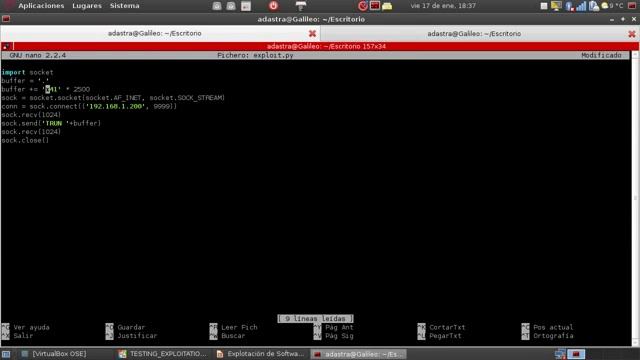The image size is (640, 360).
Task: Click the yellow folder icon in the top panel
Action: pos(387,6)
